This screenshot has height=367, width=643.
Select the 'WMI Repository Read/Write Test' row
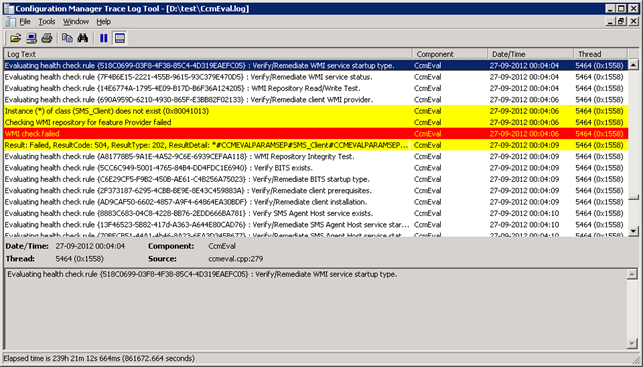pos(316,88)
